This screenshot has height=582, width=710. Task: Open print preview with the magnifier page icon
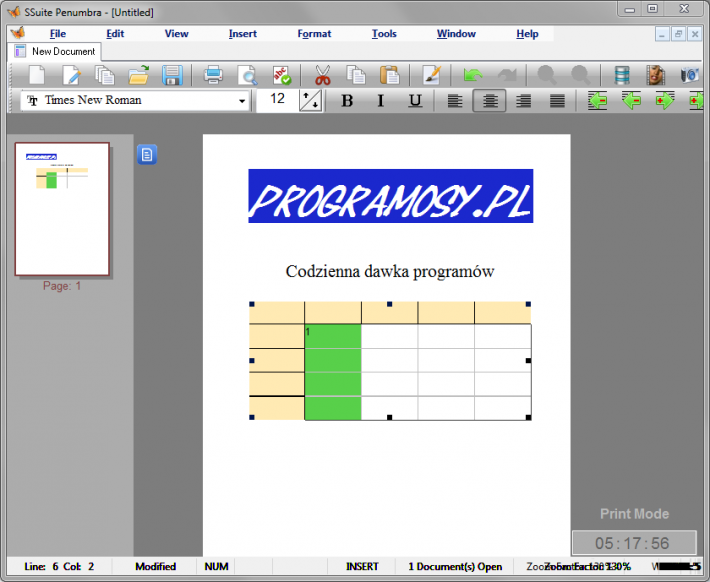click(247, 75)
